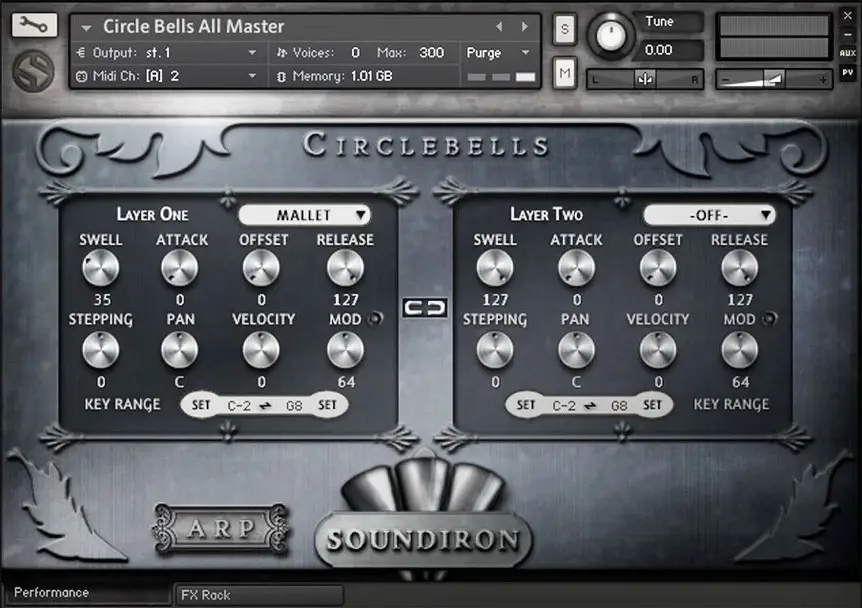The width and height of the screenshot is (862, 608).
Task: Click Layer Two high key SET button
Action: tap(652, 405)
